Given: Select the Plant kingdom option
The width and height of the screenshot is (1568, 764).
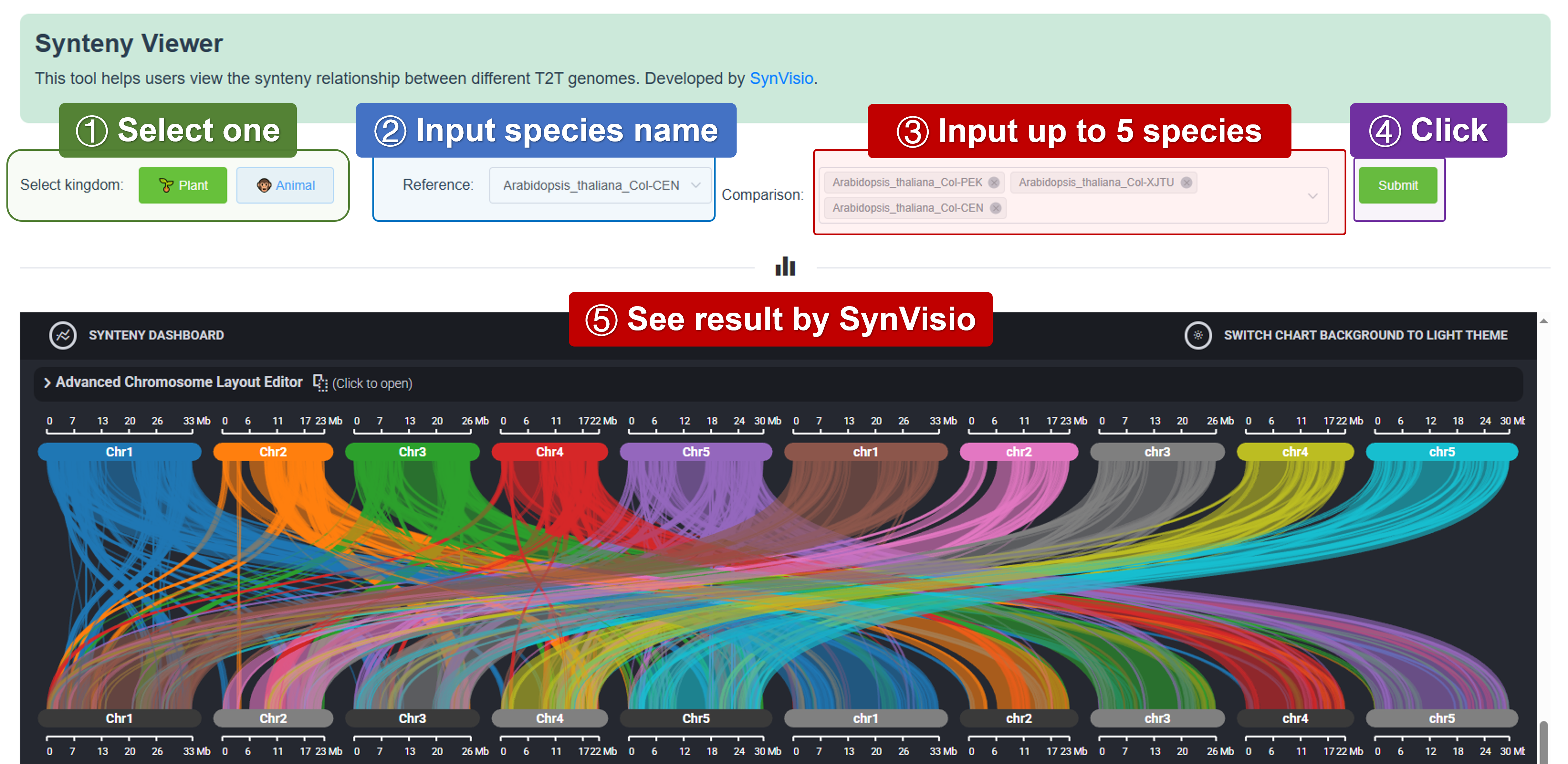Looking at the screenshot, I should tap(182, 186).
